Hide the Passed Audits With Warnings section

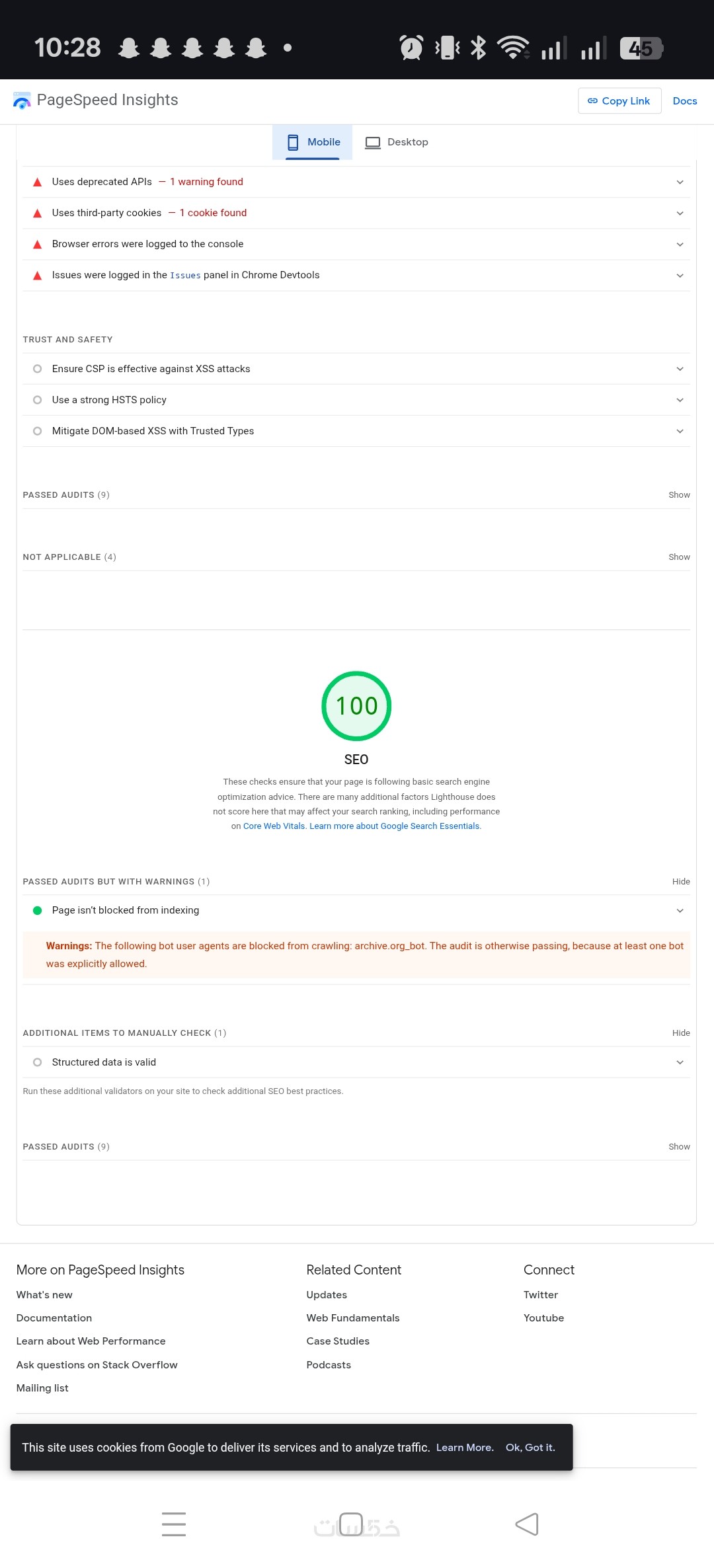[681, 882]
